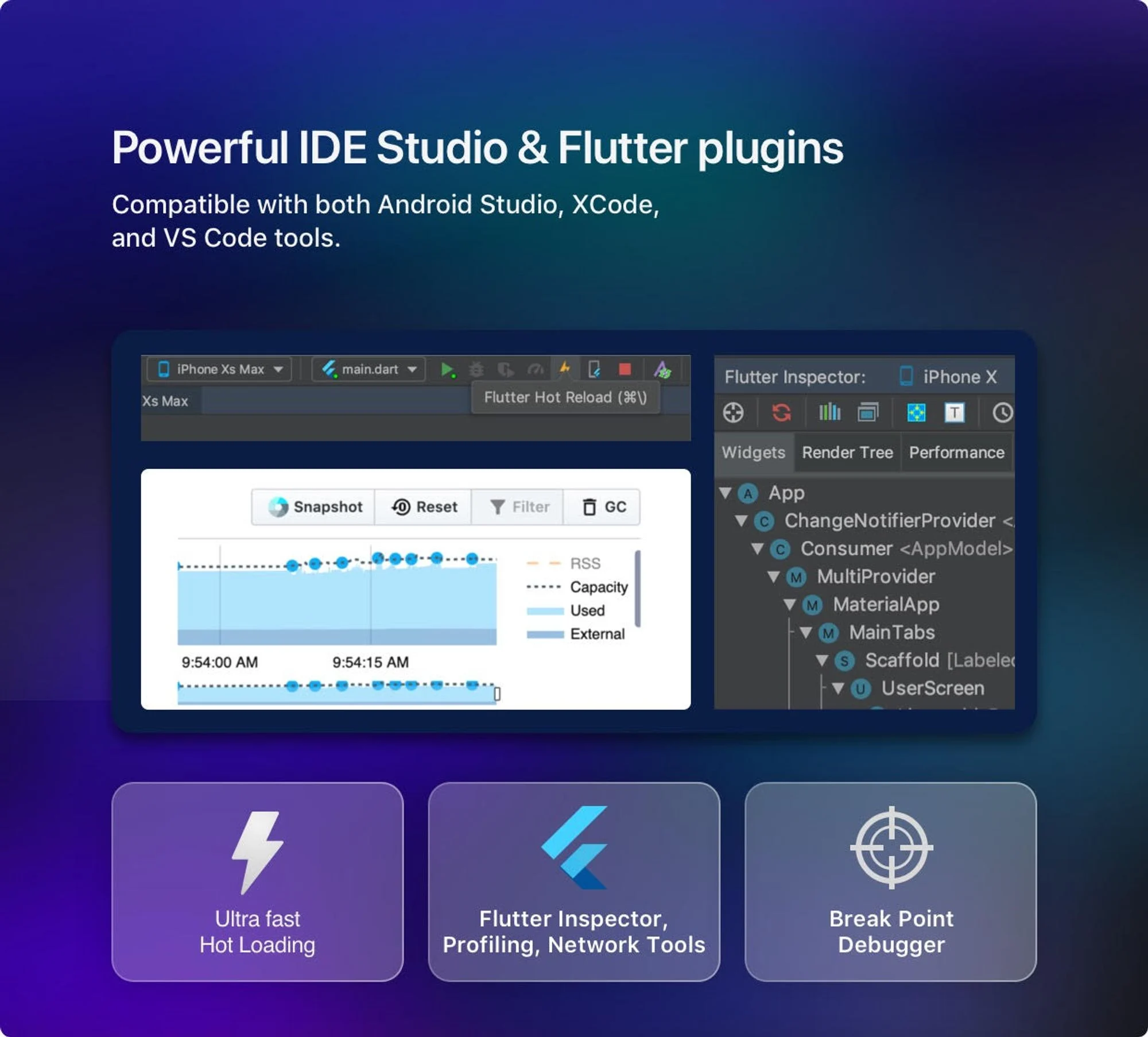Click the RSS legend entry
The height and width of the screenshot is (1037, 1148).
(563, 563)
